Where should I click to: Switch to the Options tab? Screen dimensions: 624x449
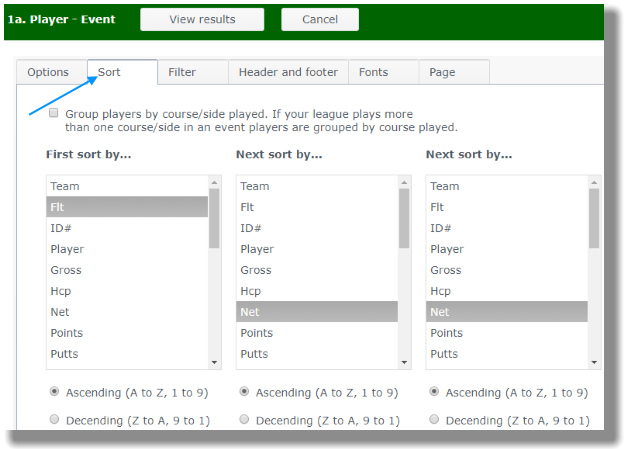(x=48, y=72)
